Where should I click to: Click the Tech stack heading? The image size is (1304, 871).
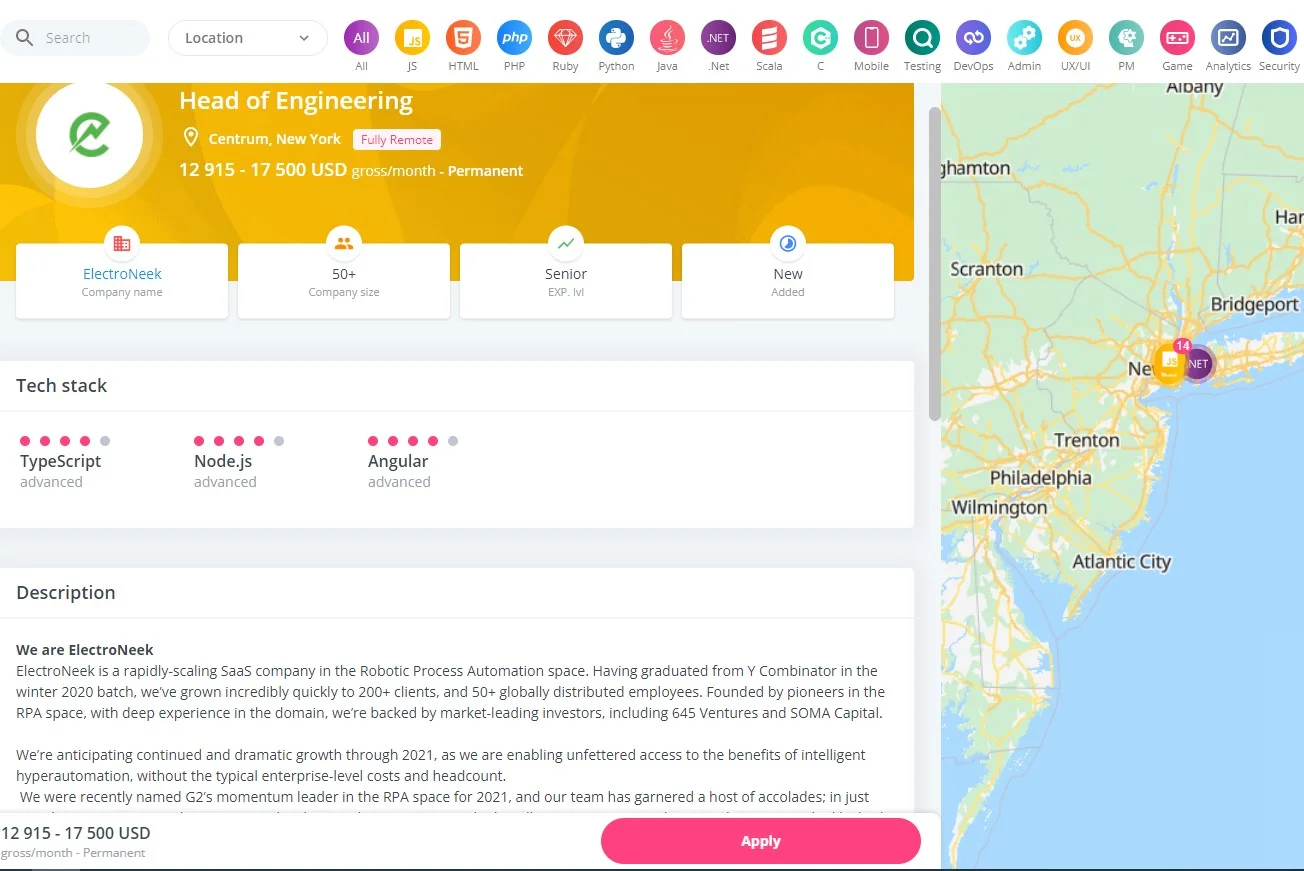coord(62,386)
